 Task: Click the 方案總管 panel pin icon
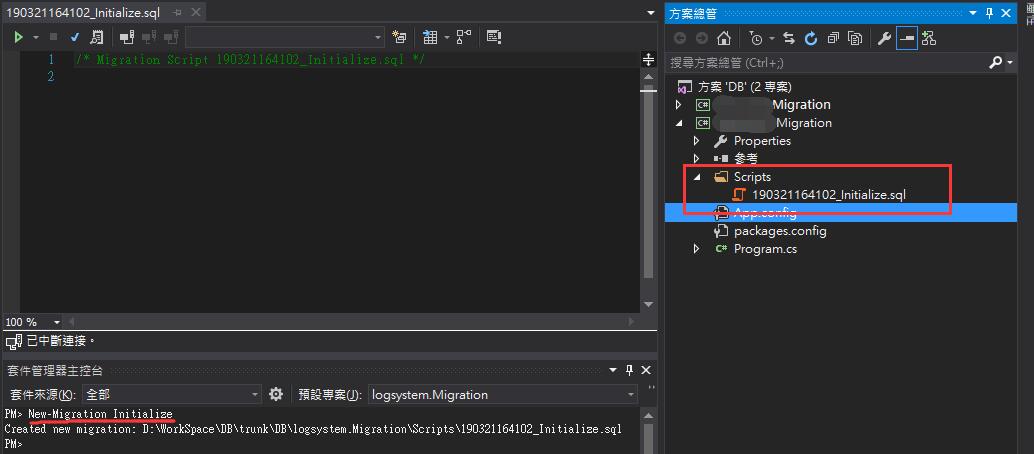989,13
